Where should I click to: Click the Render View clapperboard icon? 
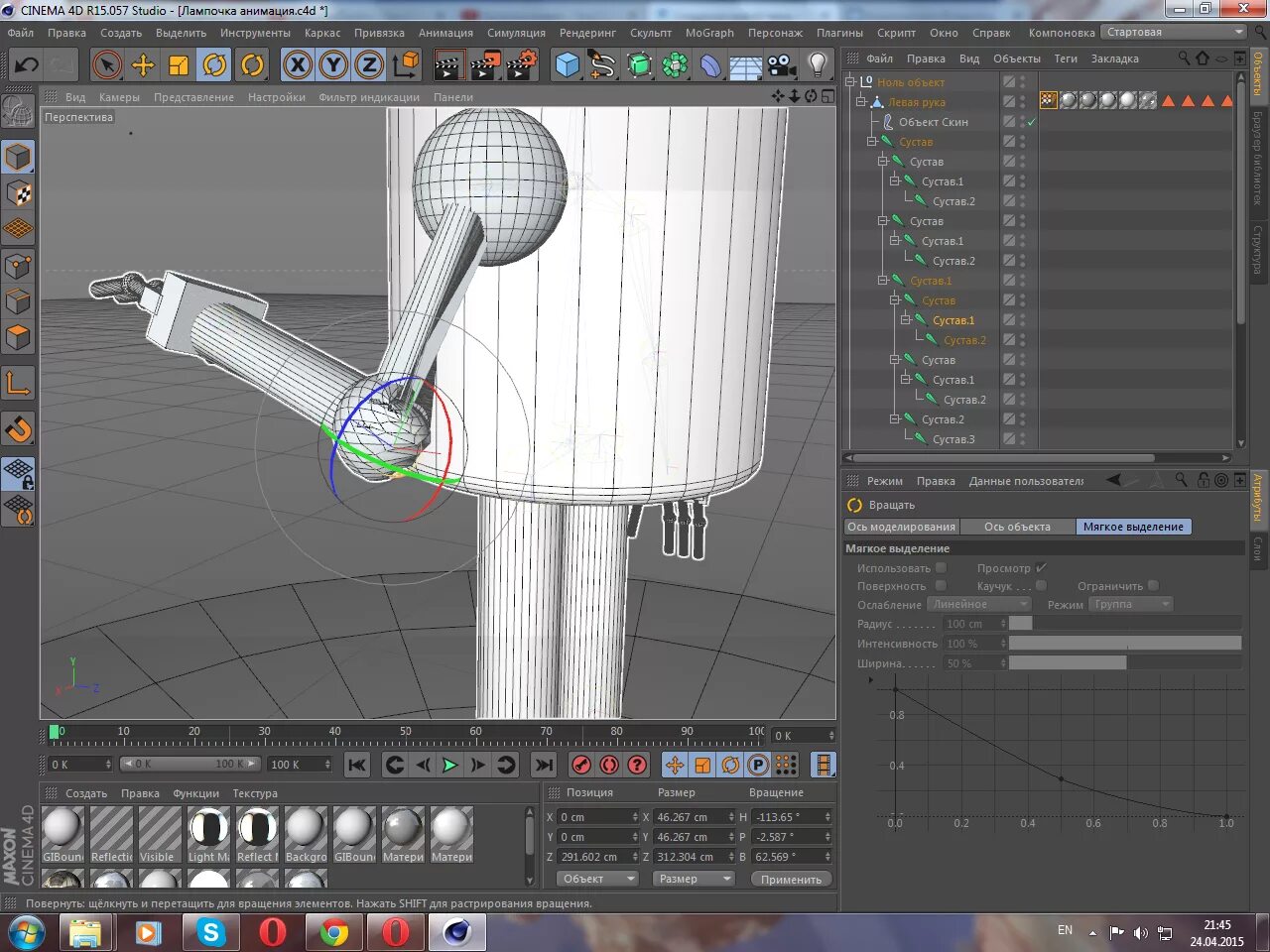pyautogui.click(x=448, y=64)
